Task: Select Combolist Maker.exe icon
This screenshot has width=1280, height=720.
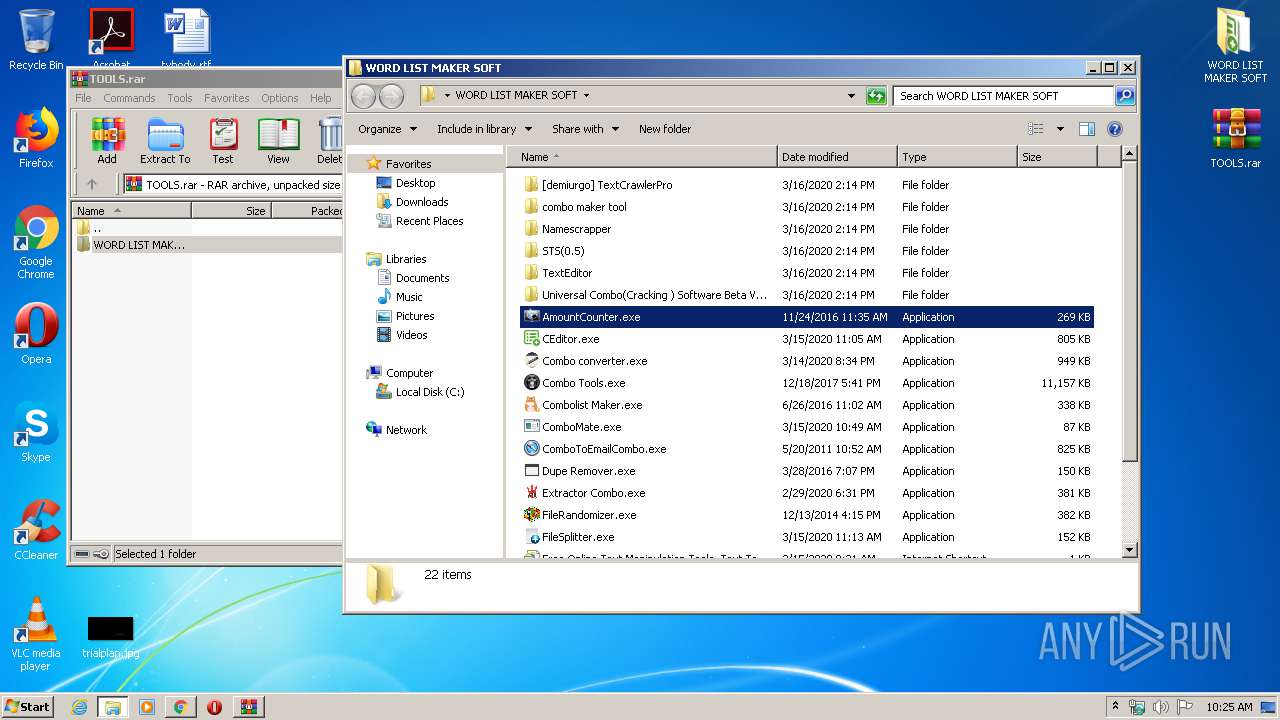Action: tap(532, 405)
